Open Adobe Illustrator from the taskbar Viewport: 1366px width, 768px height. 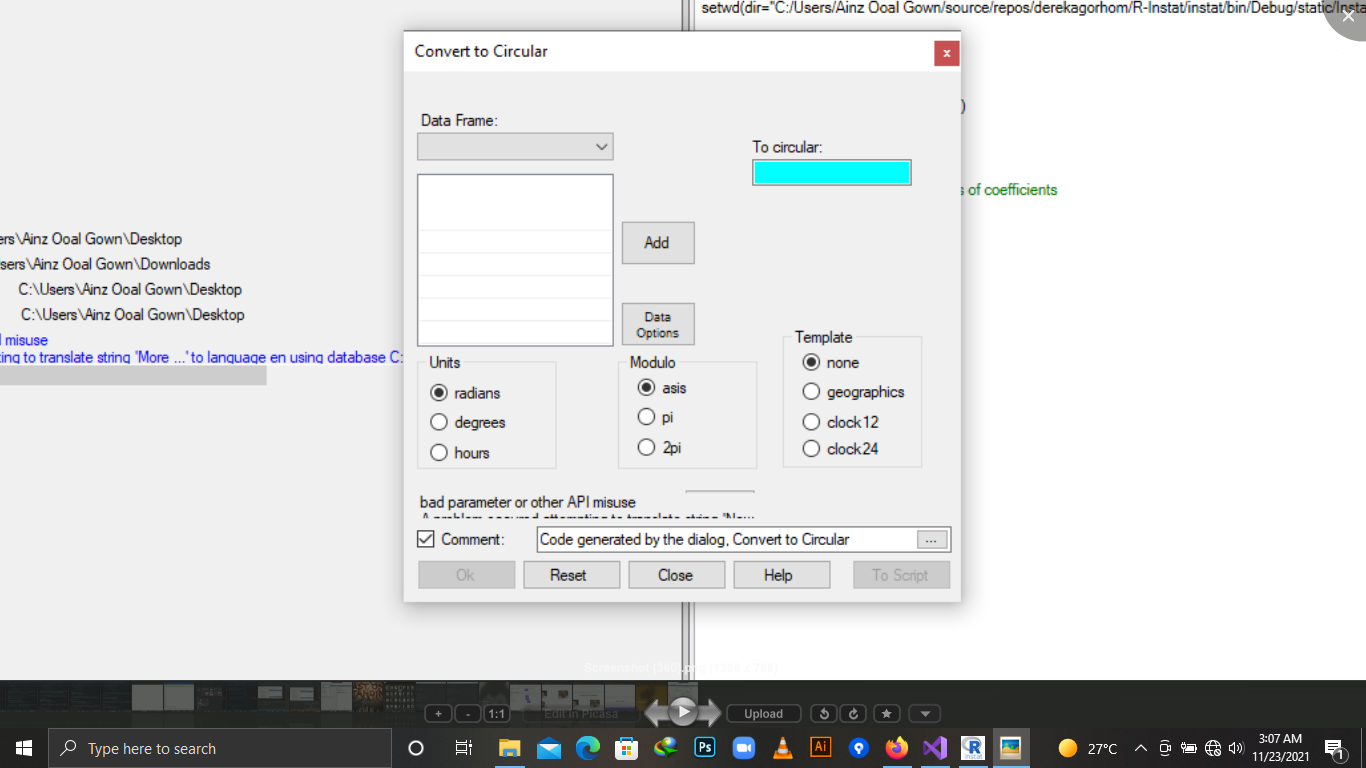click(x=821, y=747)
